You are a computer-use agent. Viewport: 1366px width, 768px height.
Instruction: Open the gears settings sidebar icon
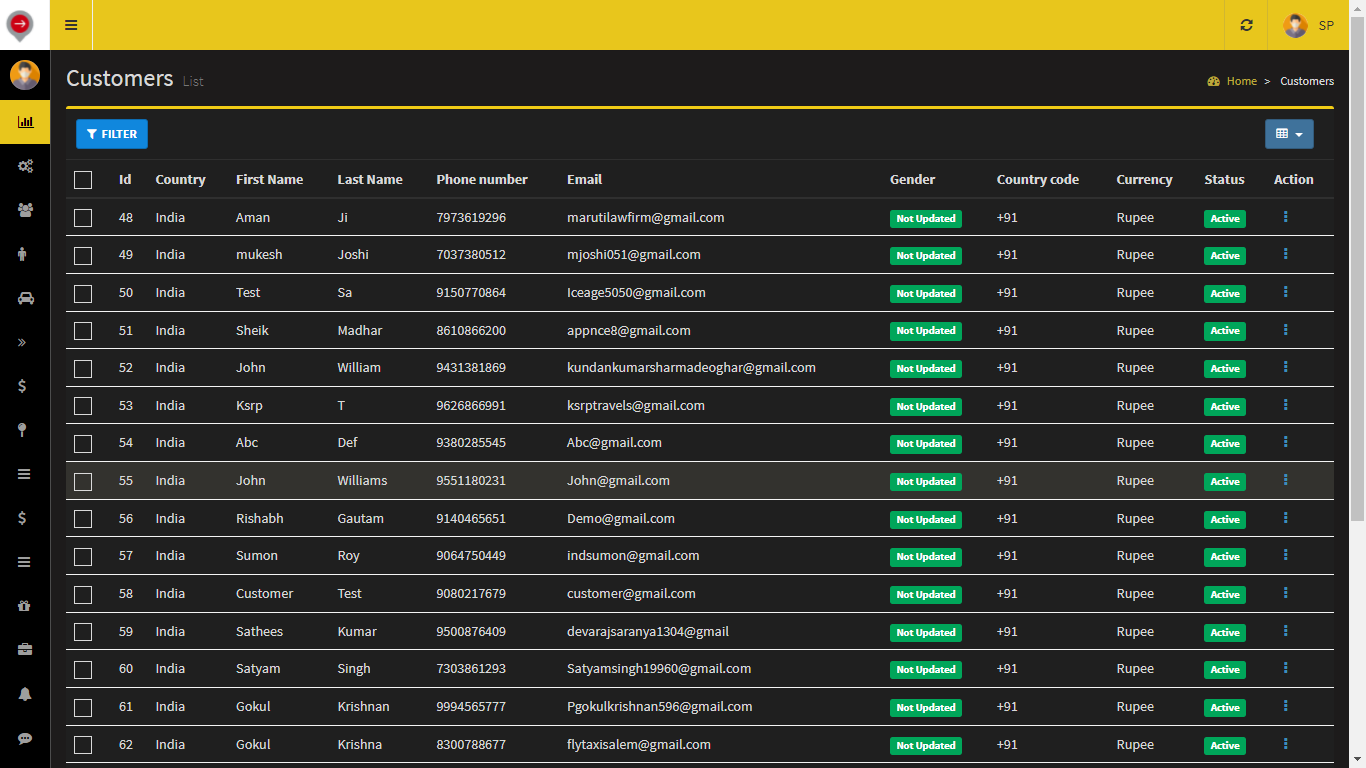click(x=25, y=166)
